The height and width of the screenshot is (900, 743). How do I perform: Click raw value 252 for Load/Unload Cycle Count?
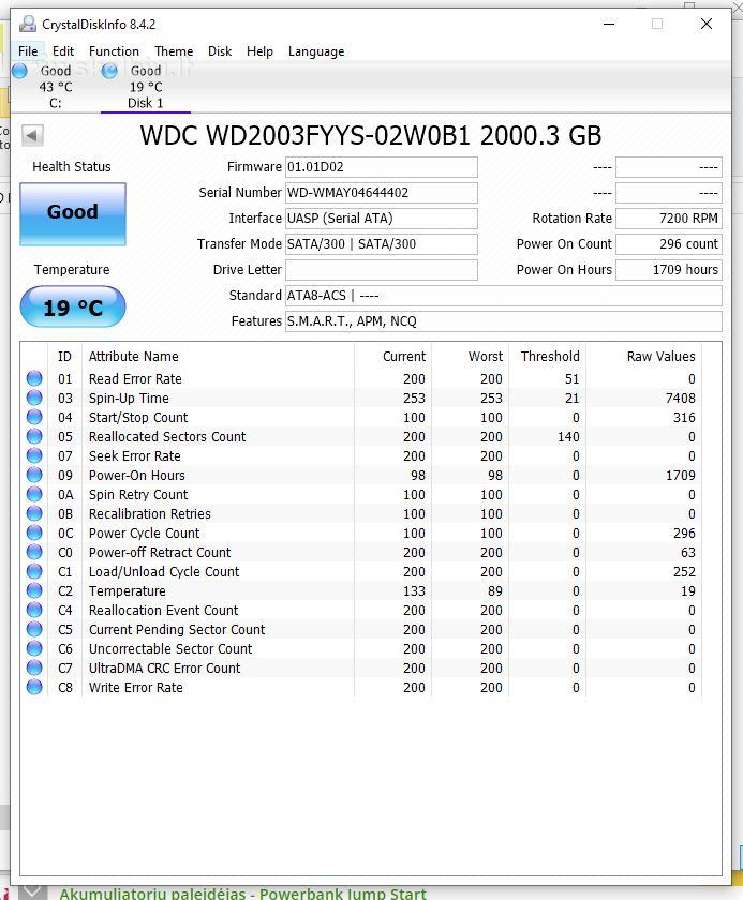684,572
